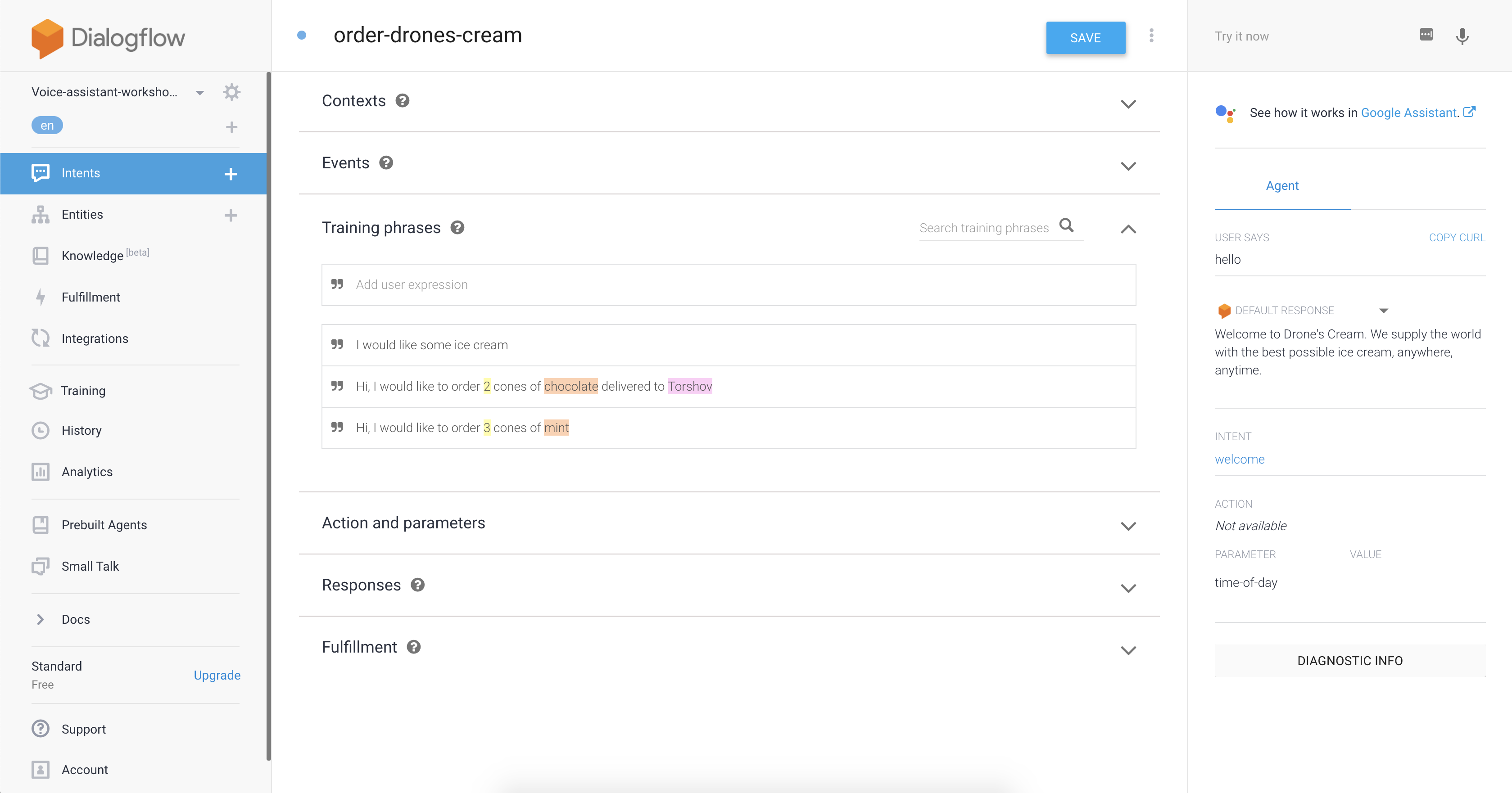
Task: Click the Upgrade plan link
Action: (217, 675)
